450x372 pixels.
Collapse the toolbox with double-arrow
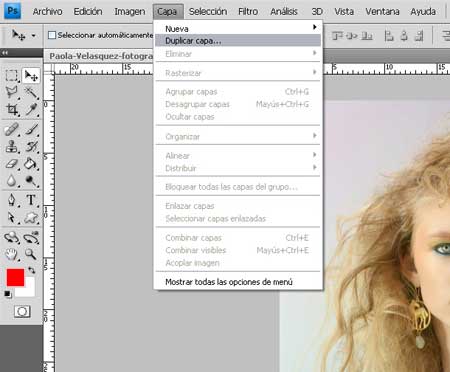point(5,52)
